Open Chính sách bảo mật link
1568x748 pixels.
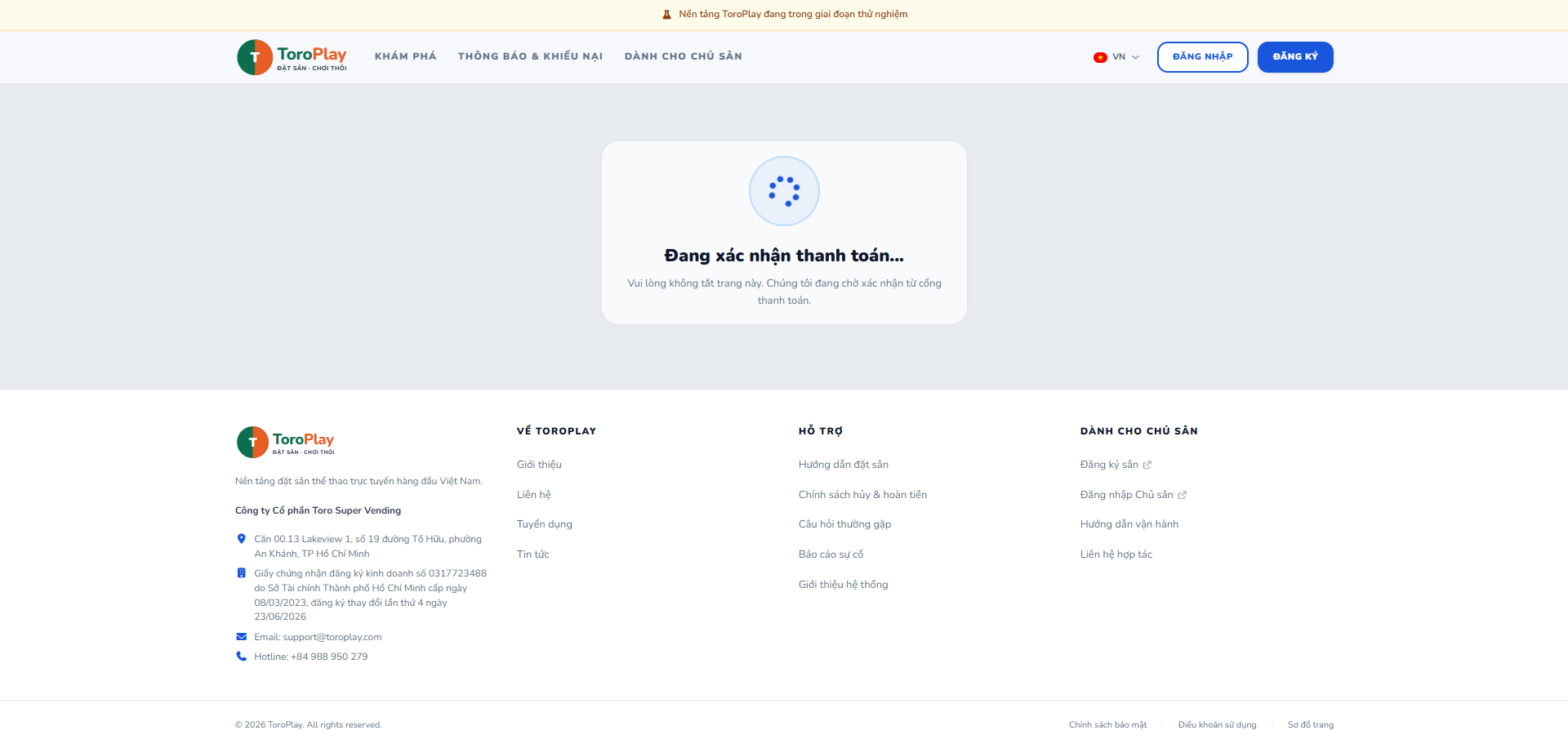(x=1107, y=725)
